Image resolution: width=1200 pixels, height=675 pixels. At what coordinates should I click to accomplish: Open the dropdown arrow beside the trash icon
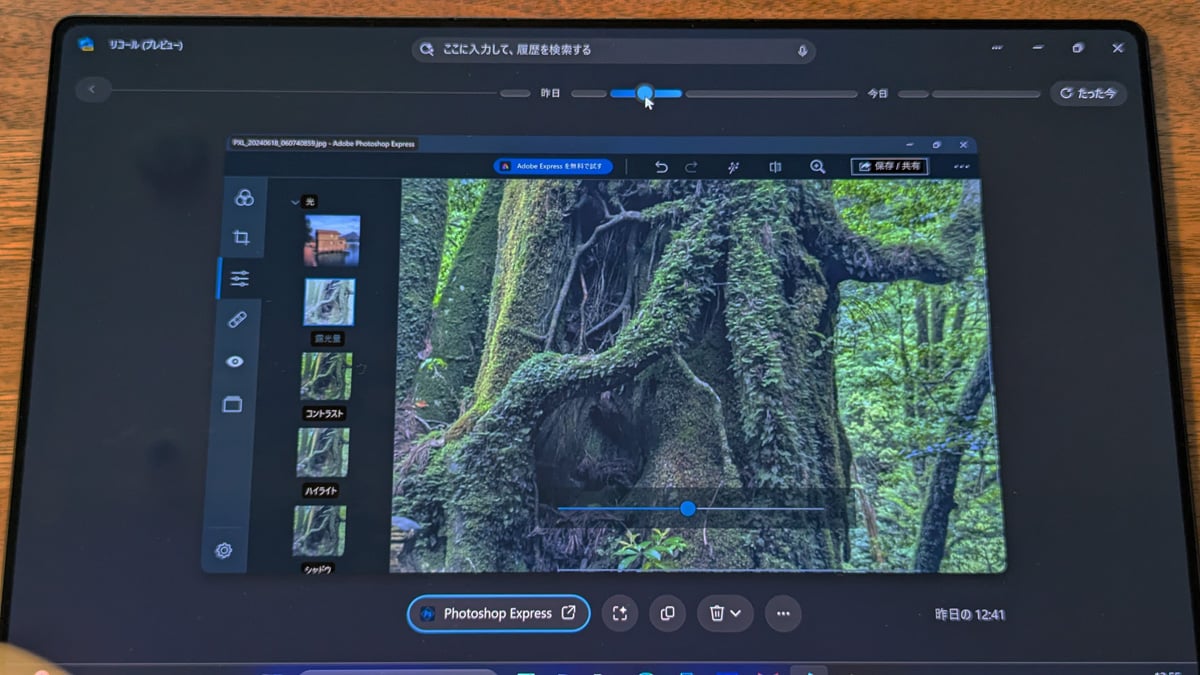pos(737,613)
